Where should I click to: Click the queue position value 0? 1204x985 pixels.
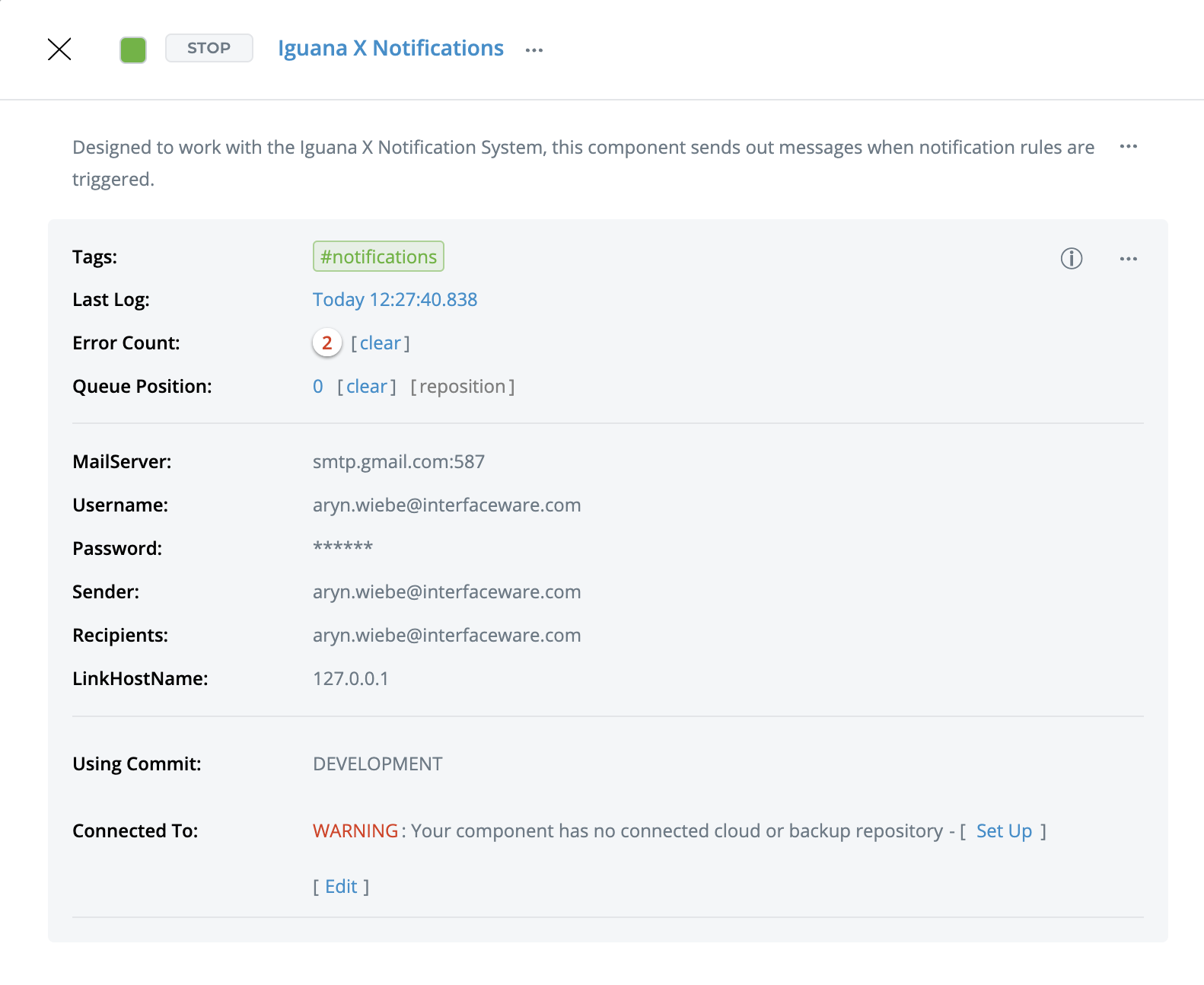318,387
